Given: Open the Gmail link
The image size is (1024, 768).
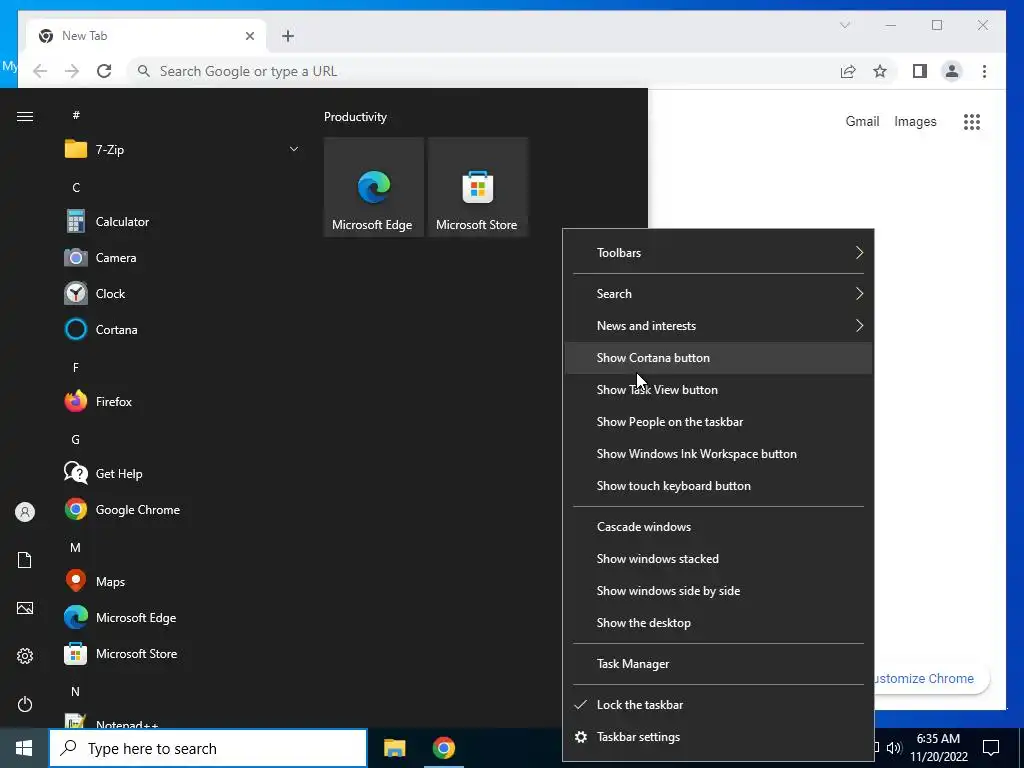Looking at the screenshot, I should 862,121.
